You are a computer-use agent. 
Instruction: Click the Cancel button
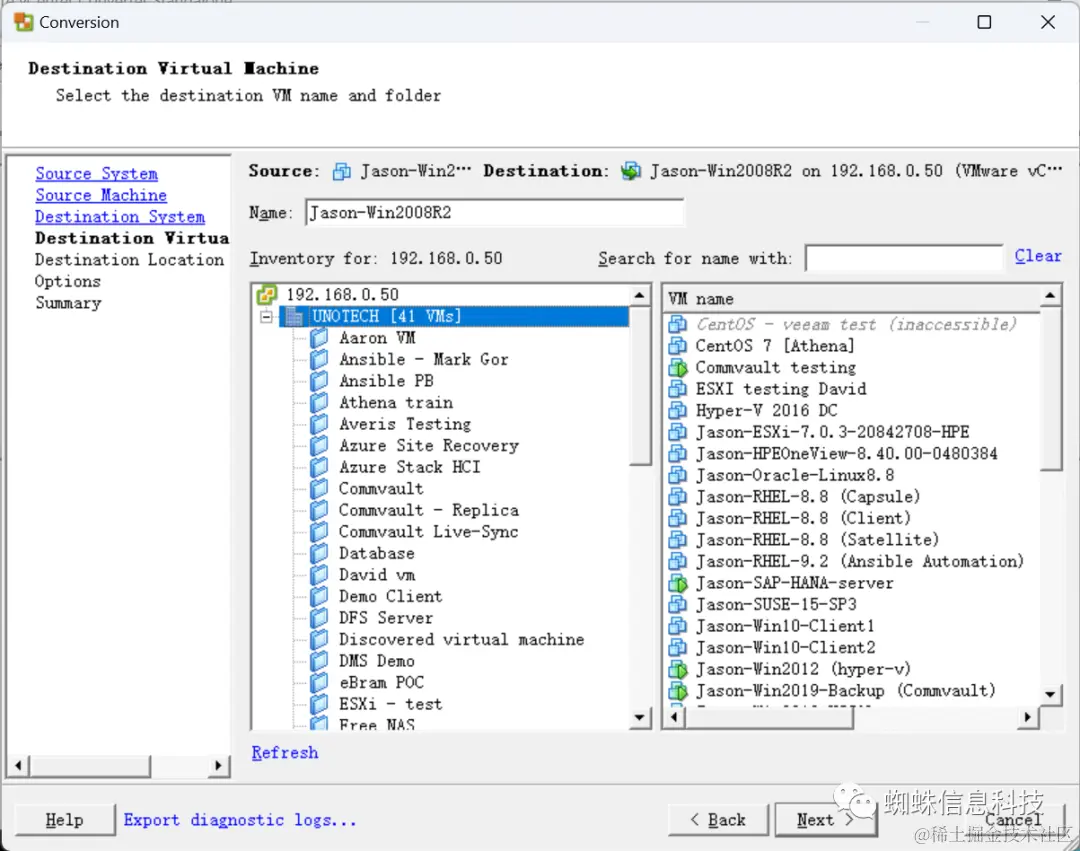pyautogui.click(x=1013, y=820)
